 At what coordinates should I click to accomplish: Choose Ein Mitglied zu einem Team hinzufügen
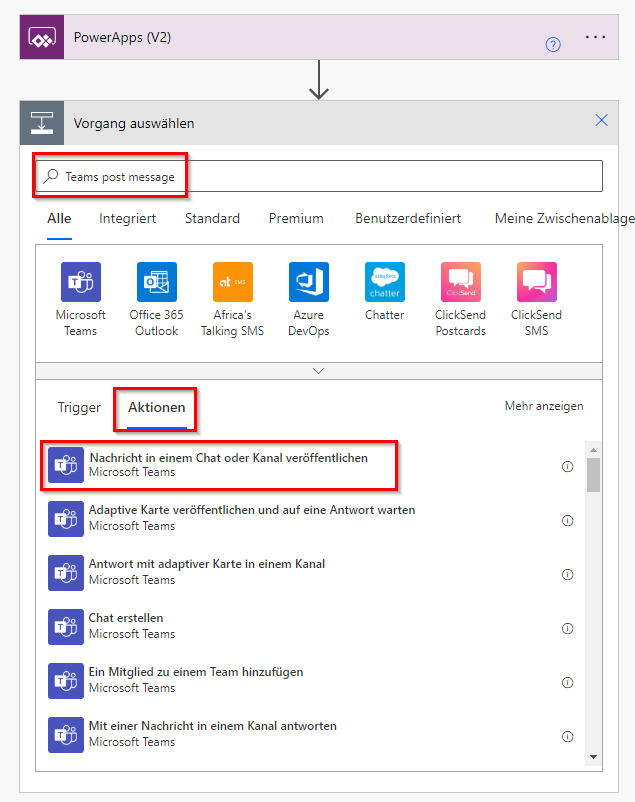311,681
